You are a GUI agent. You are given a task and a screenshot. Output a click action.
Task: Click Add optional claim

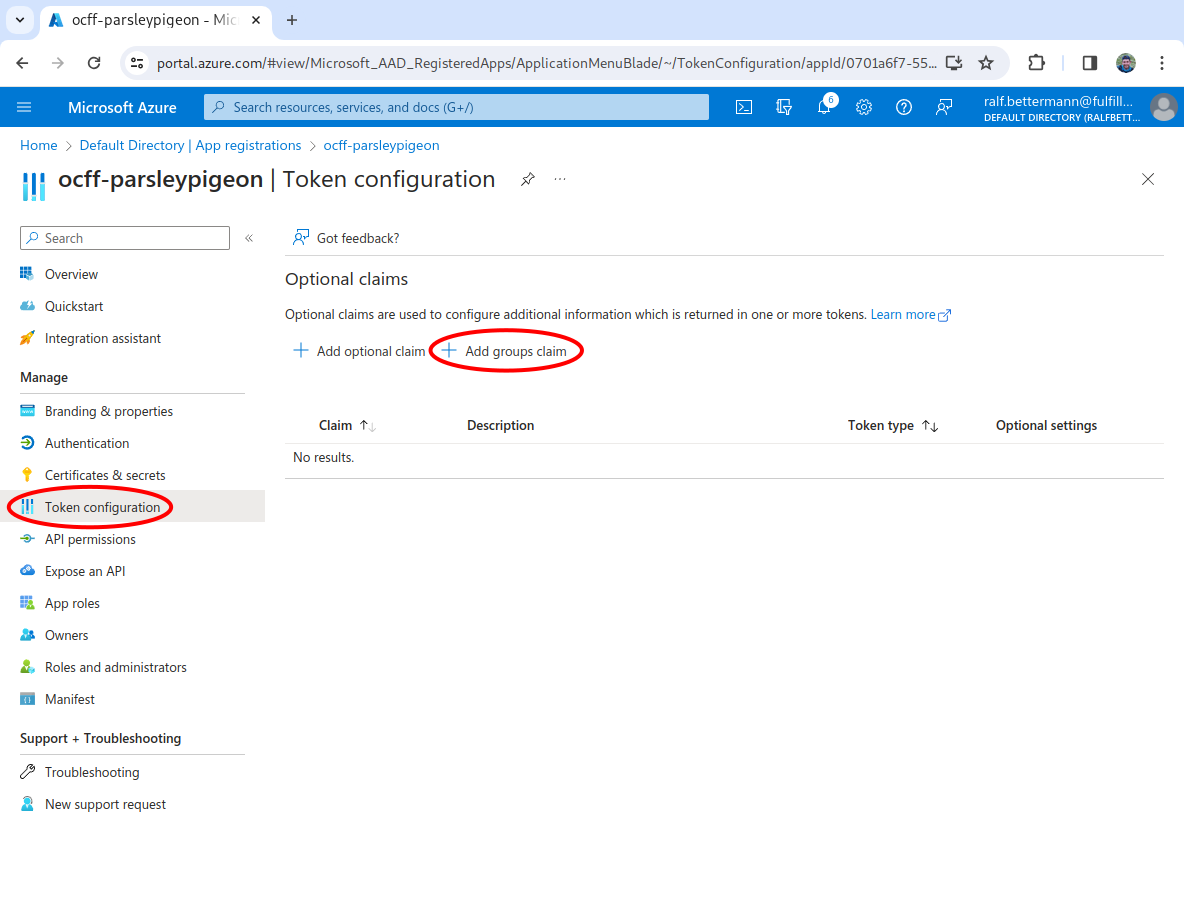[359, 351]
